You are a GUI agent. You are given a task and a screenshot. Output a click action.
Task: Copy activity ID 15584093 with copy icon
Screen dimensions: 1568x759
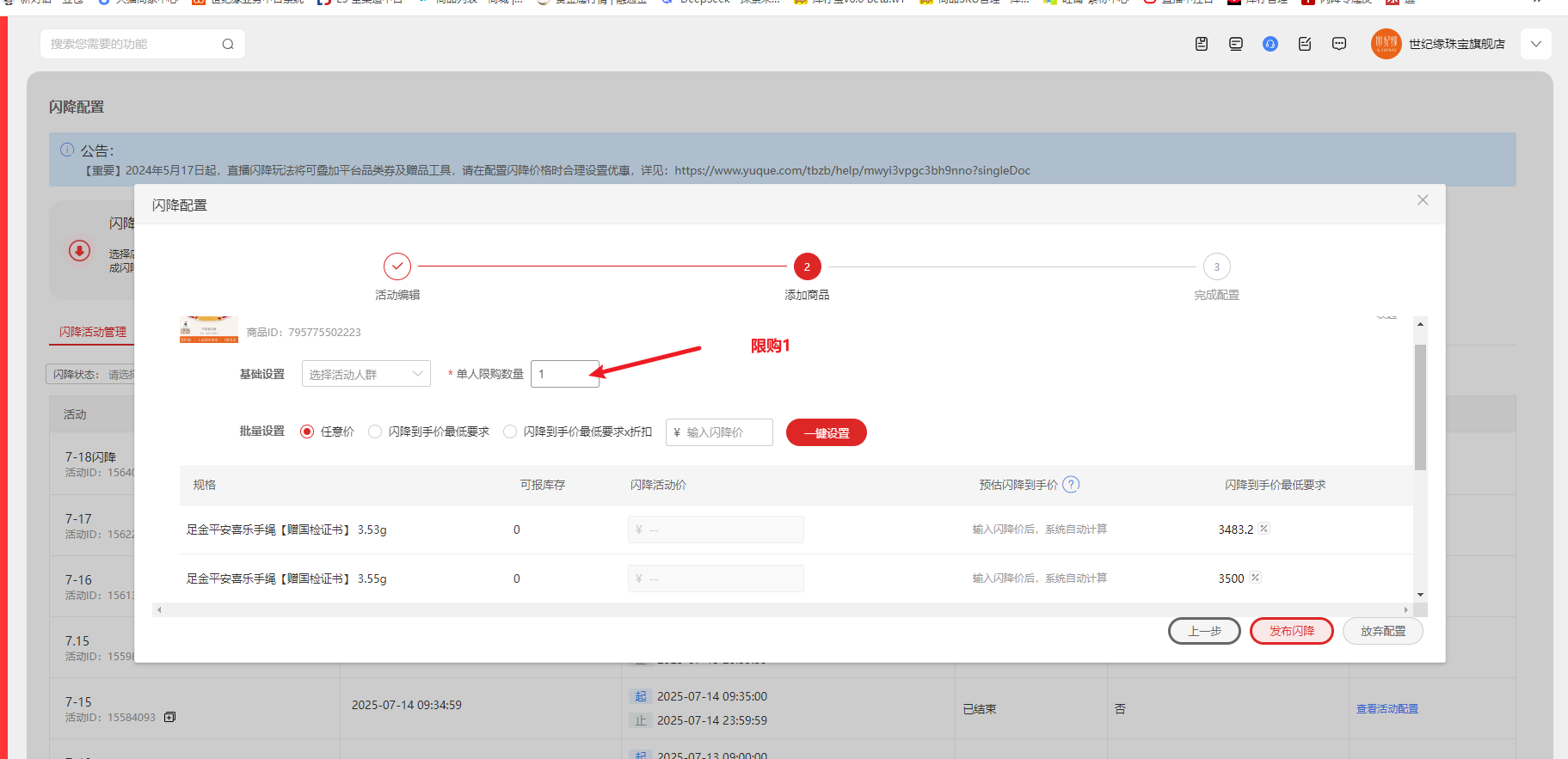click(x=169, y=717)
